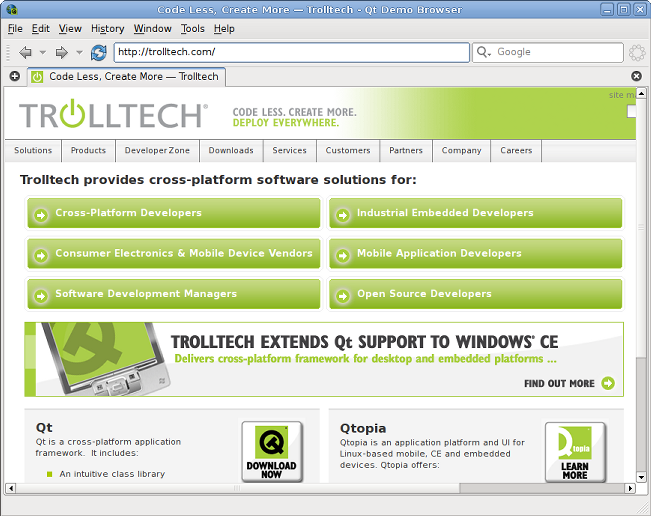The height and width of the screenshot is (516, 651).
Task: Go to the Products nav tab
Action: [88, 151]
